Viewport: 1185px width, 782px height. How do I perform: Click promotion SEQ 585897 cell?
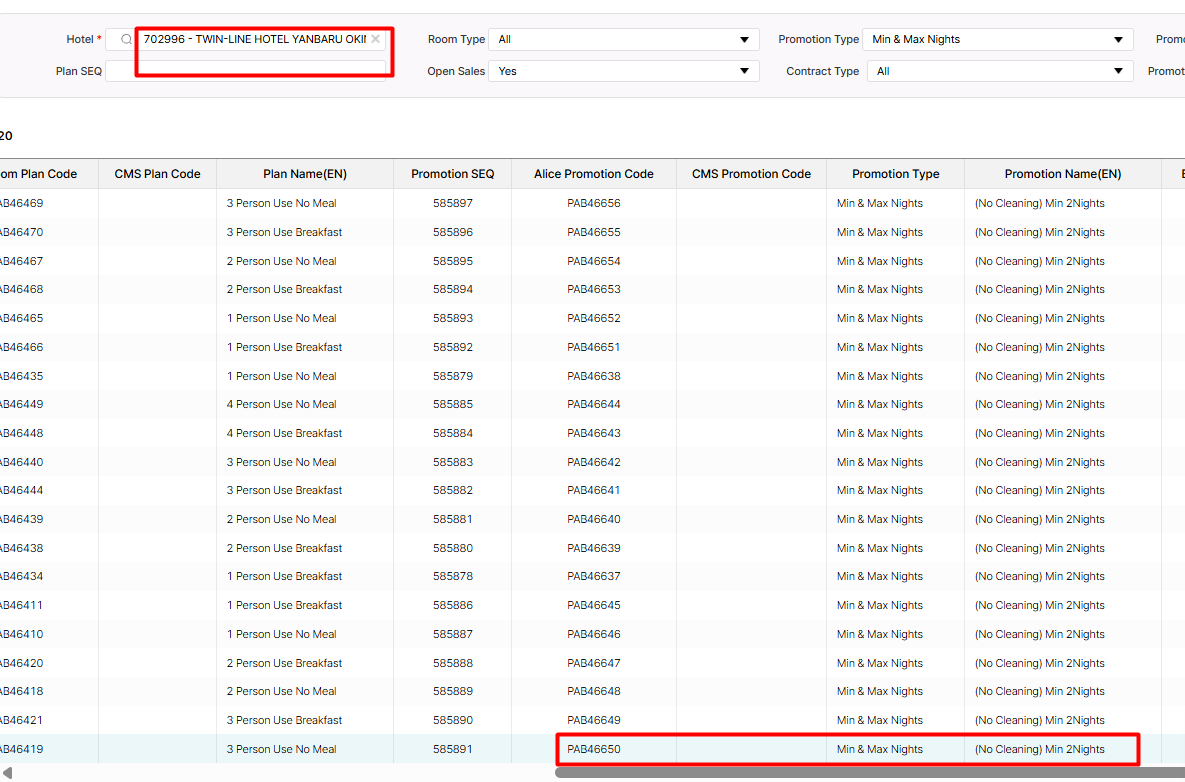(452, 203)
